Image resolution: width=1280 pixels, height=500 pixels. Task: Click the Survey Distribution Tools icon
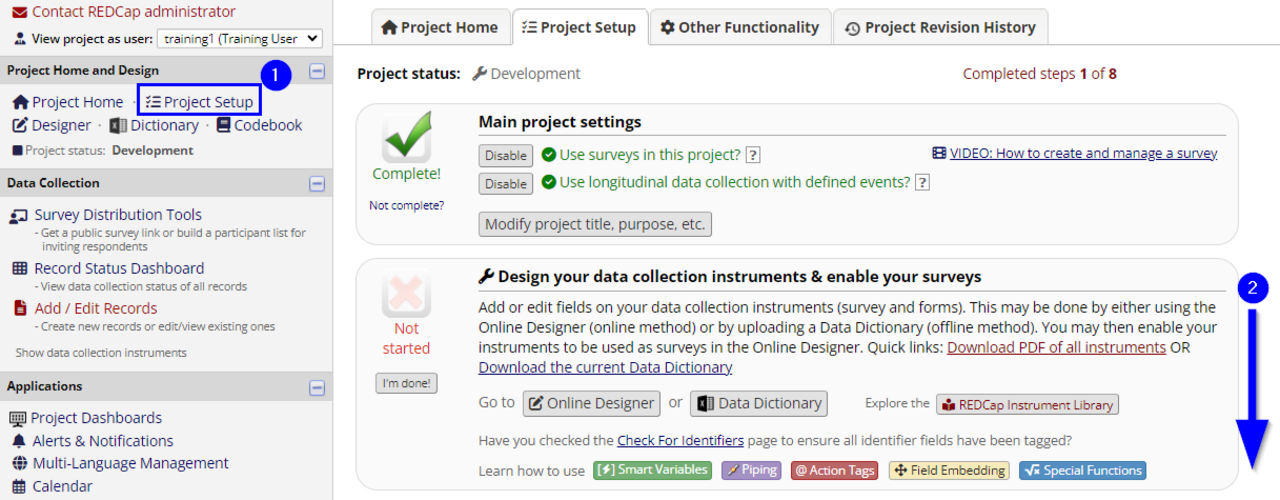(19, 216)
